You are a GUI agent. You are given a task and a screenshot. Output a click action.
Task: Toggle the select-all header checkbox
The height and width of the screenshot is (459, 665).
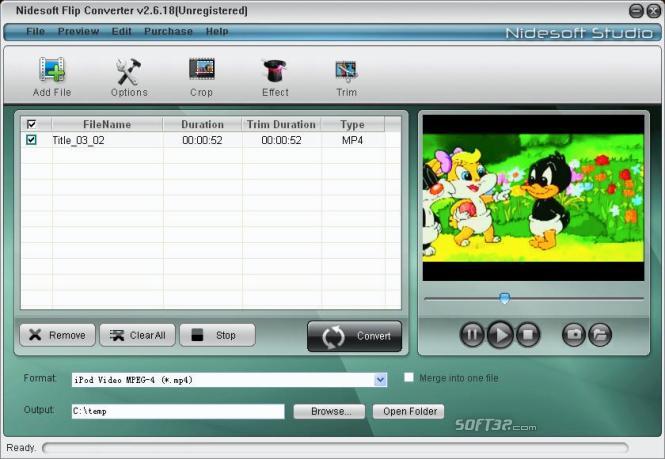(x=31, y=124)
